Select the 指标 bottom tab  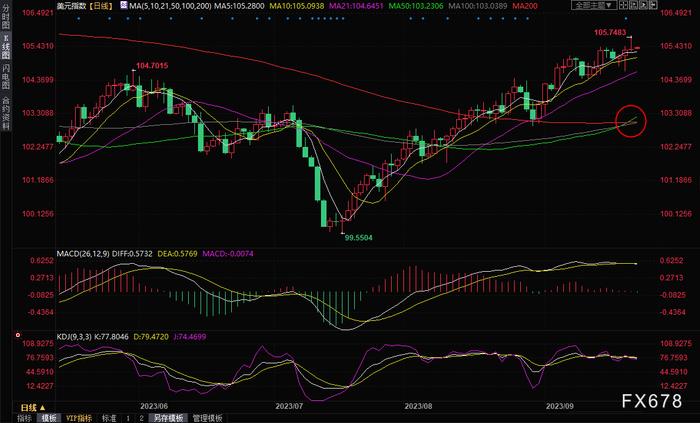[25, 418]
